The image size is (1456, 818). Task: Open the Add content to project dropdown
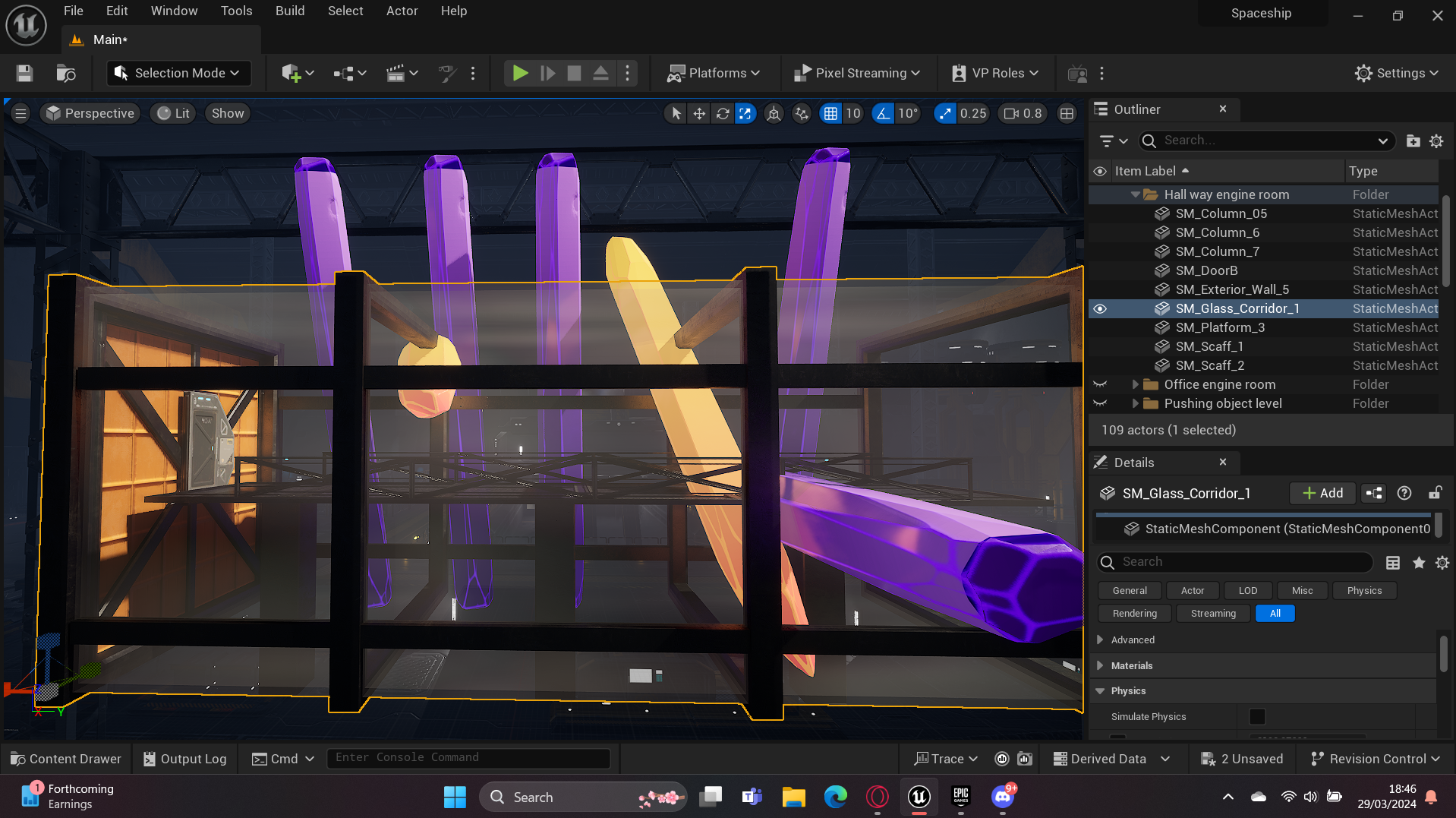point(298,73)
